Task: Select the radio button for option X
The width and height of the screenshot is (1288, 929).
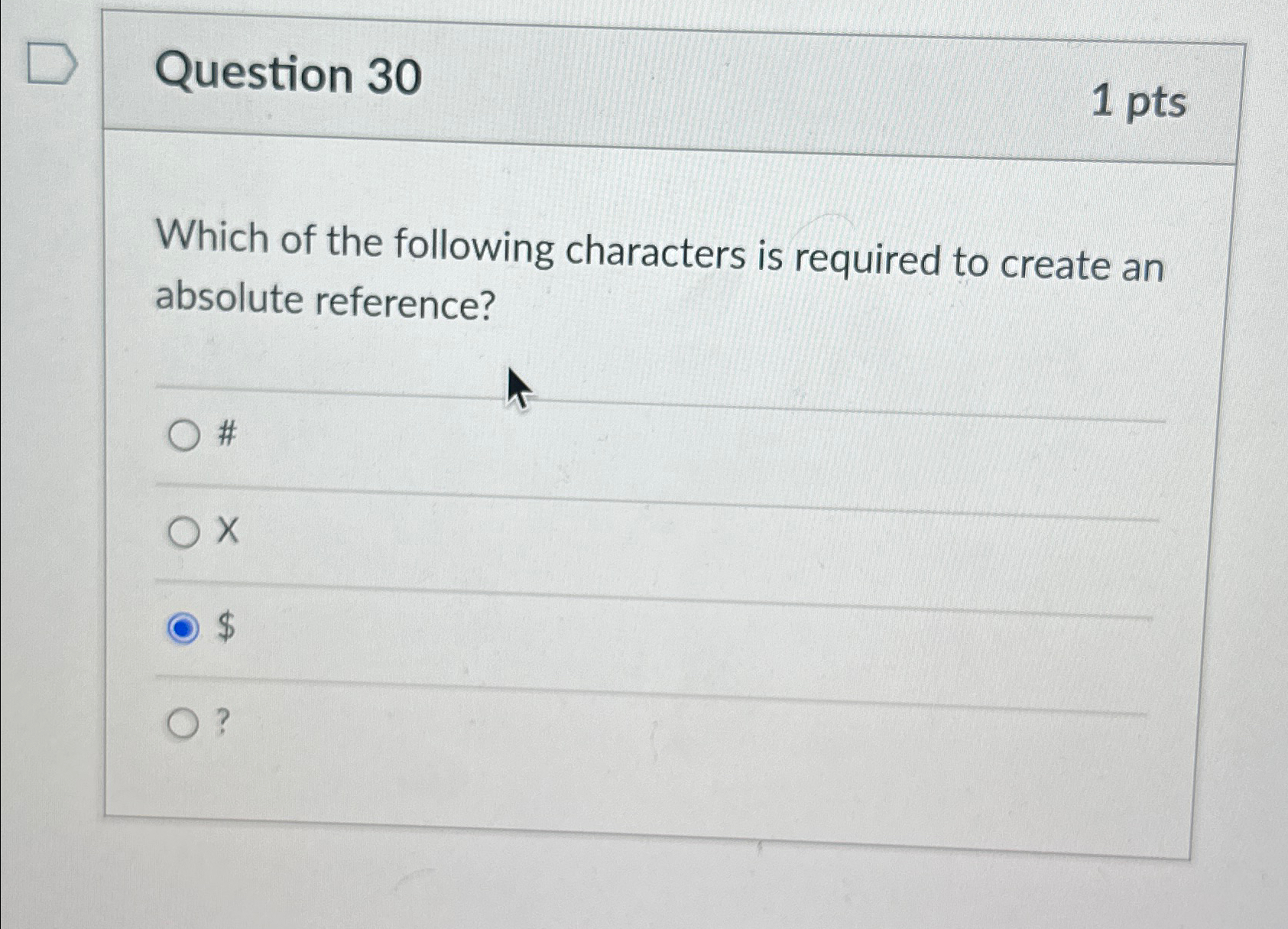Action: click(183, 533)
